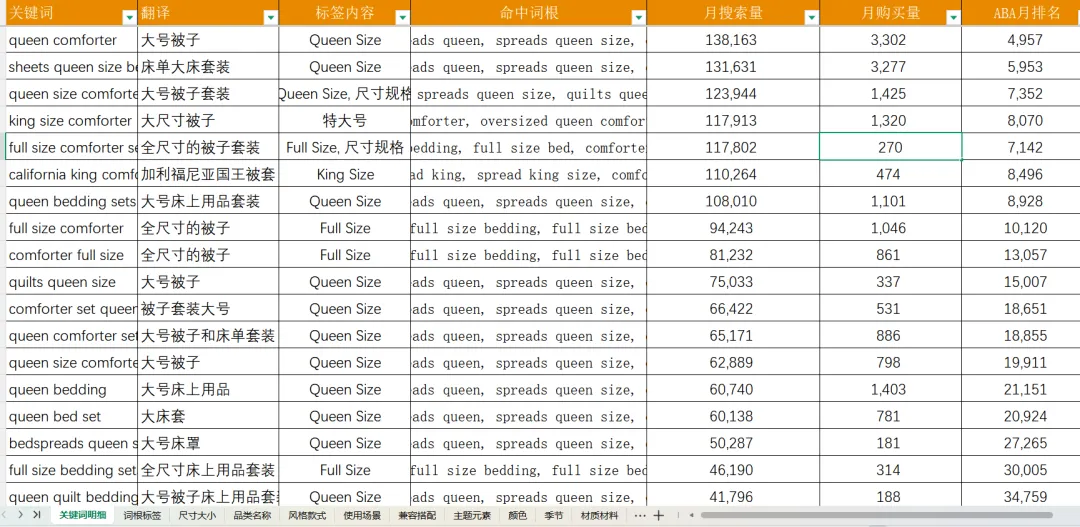Image resolution: width=1080 pixels, height=527 pixels.
Task: Select cell containing 138,163 search volume
Action: tap(733, 40)
